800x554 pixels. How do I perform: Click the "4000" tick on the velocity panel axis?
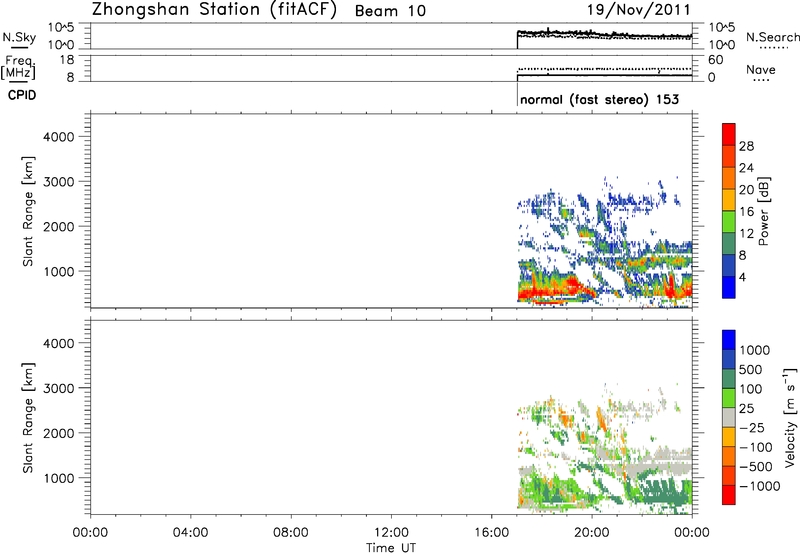coord(59,343)
